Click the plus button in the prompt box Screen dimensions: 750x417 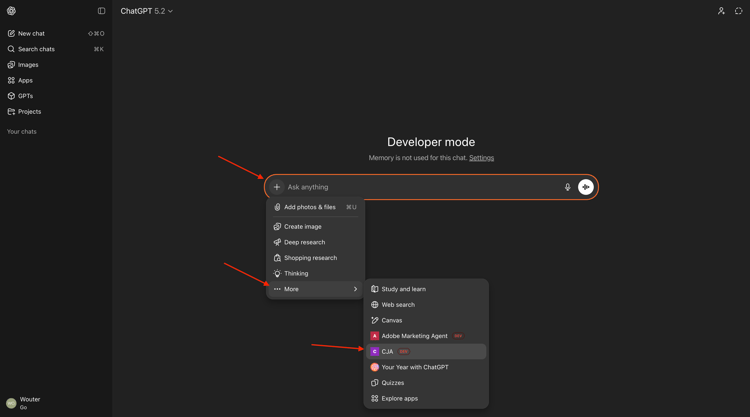point(276,187)
